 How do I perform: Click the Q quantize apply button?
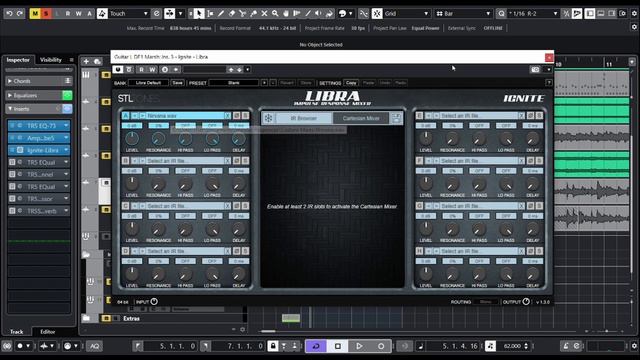pos(501,13)
